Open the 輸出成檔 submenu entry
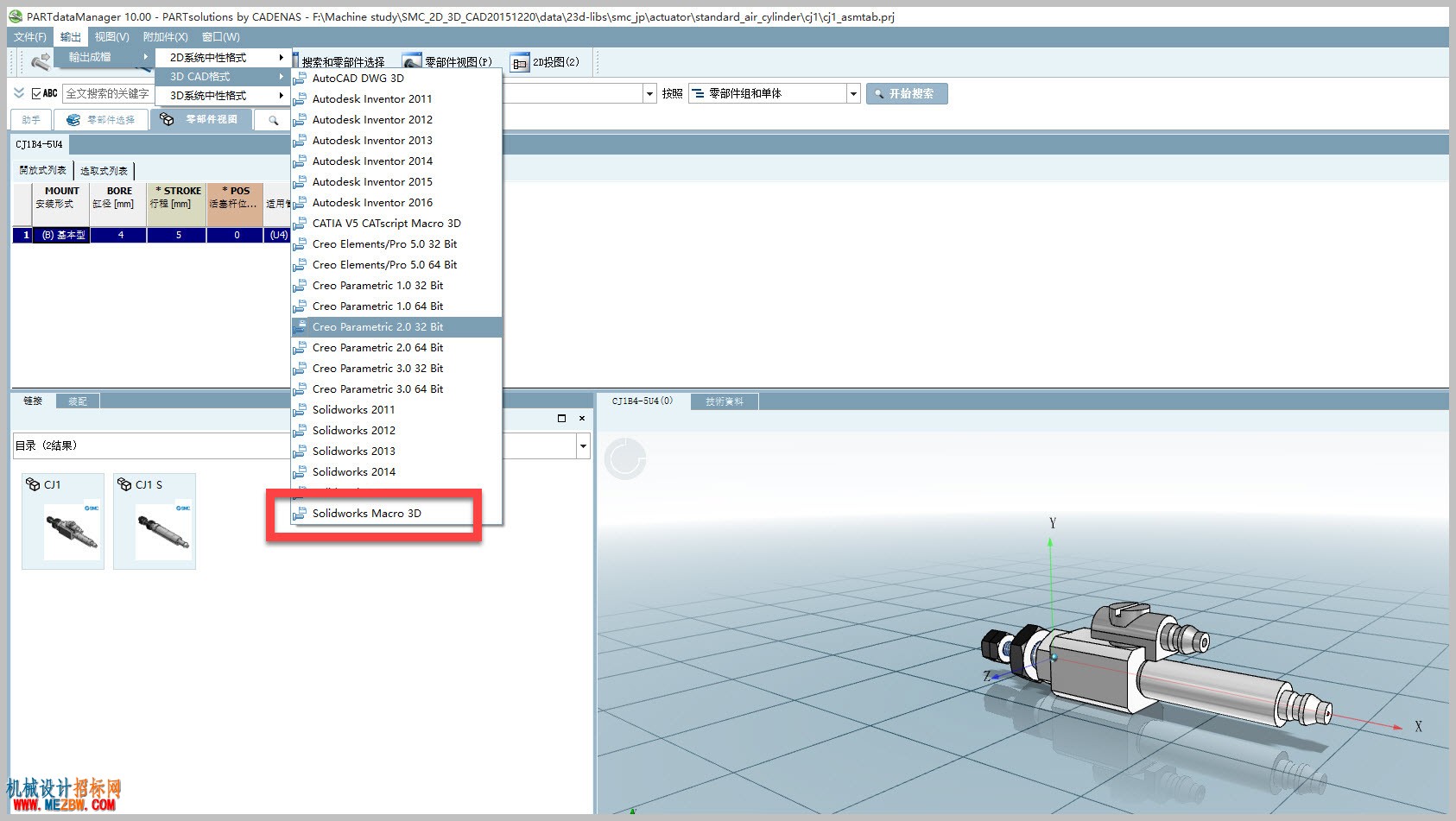 (x=104, y=57)
